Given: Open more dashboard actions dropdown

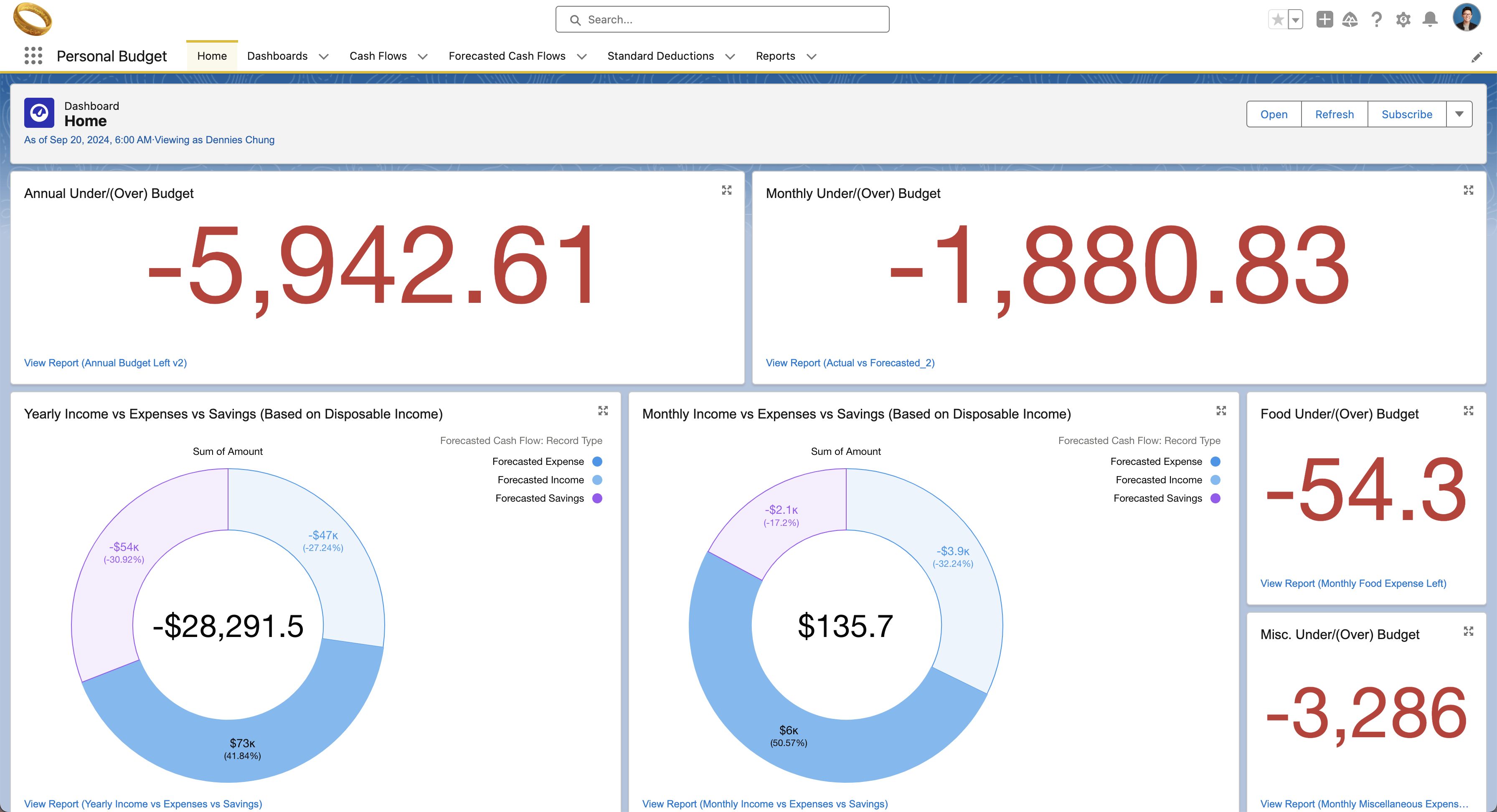Looking at the screenshot, I should coord(1459,114).
